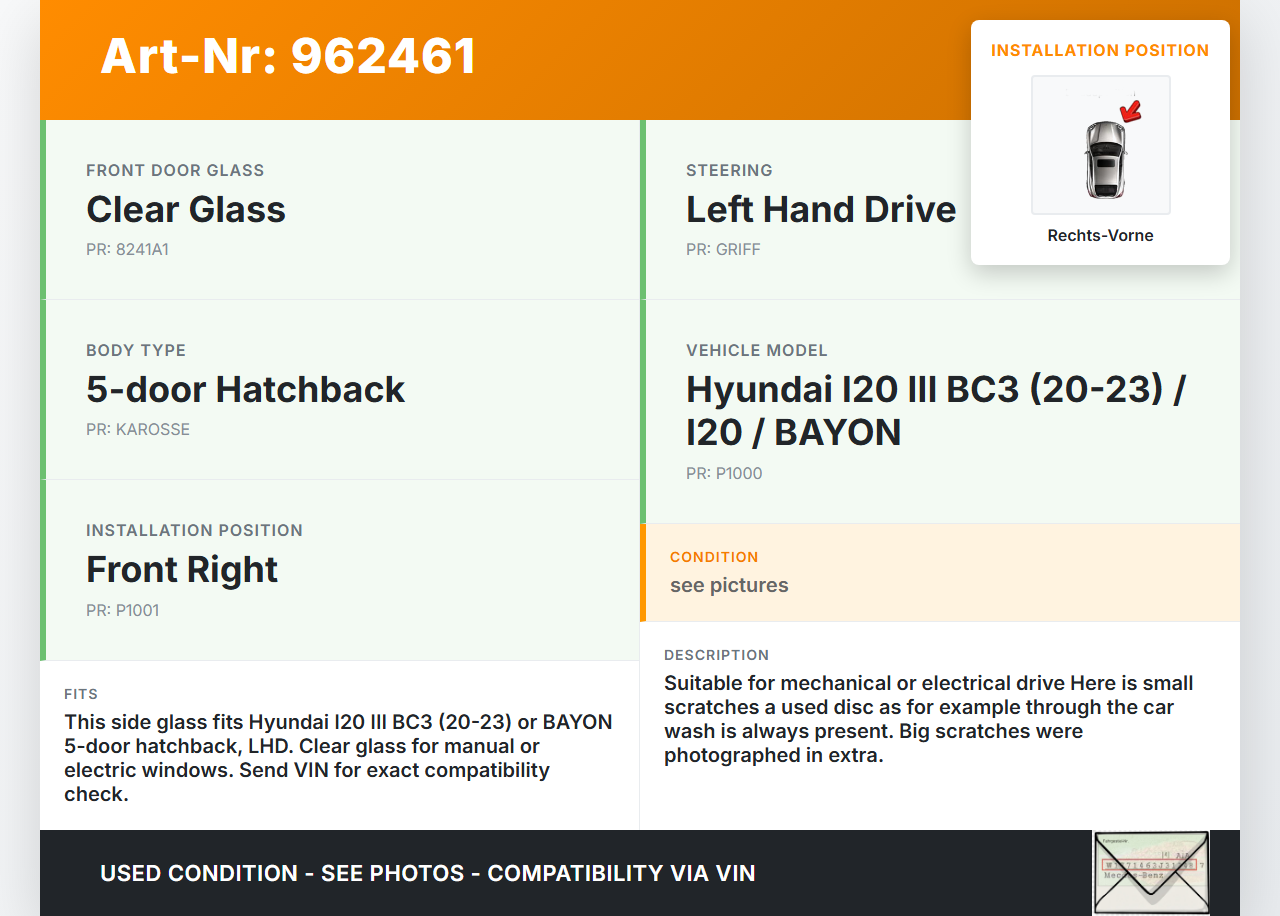Click the 'Used Condition - See Photos' footer text
Viewport: 1280px width, 916px height.
click(427, 873)
